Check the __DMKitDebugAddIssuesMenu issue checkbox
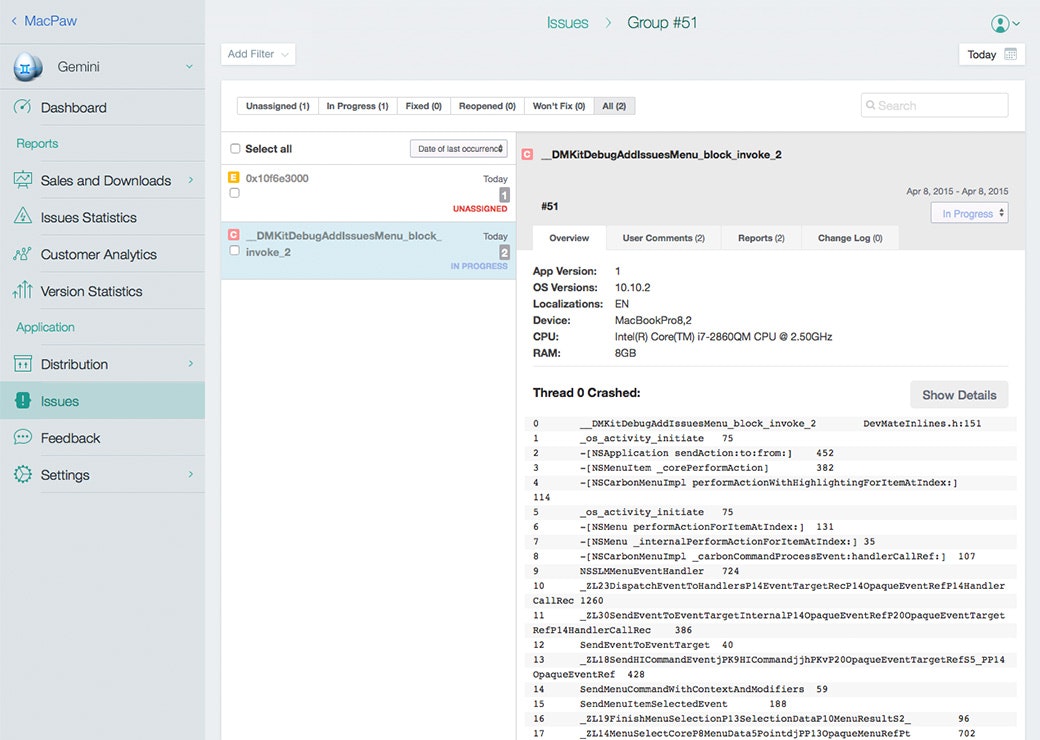 pos(234,251)
